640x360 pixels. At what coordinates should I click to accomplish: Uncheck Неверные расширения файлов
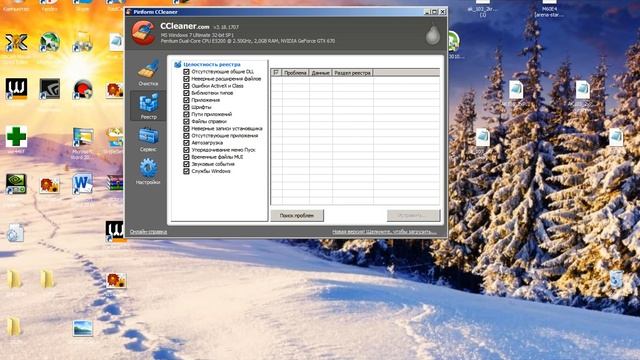point(186,79)
